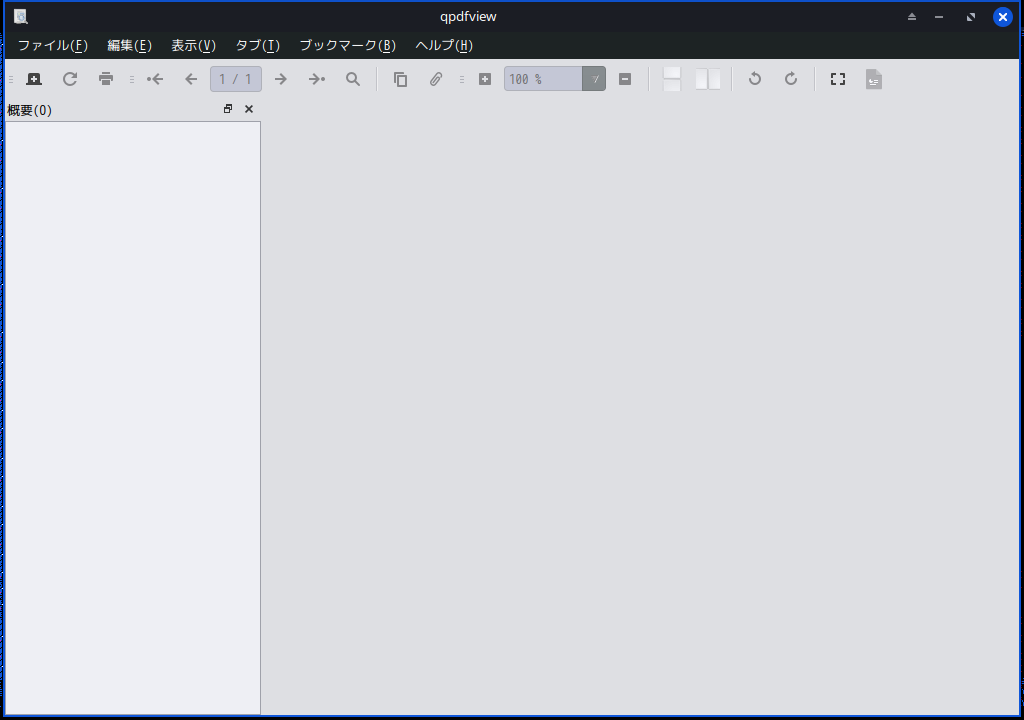
Task: Click the refresh document icon
Action: click(x=70, y=79)
